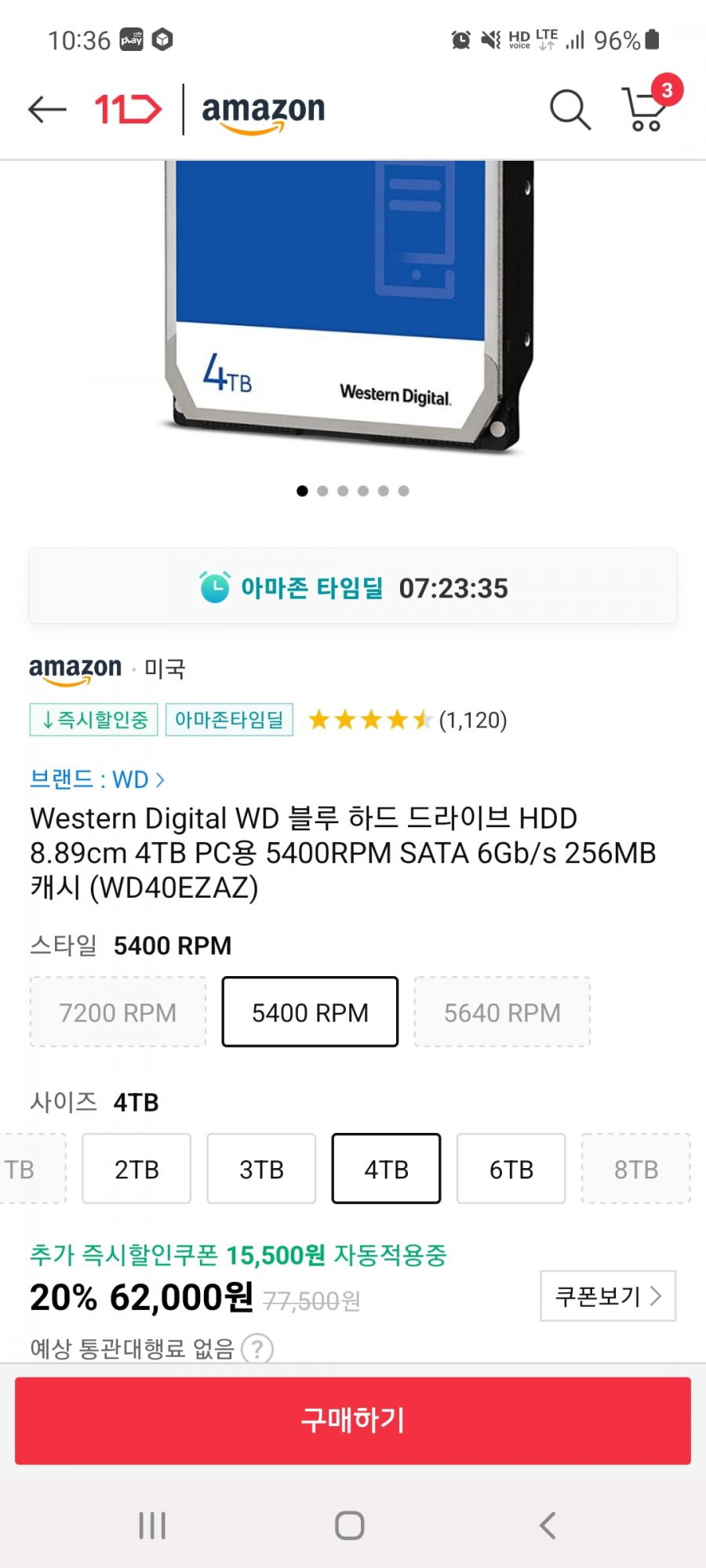Open the 11st logo home
Viewport: 706px width, 1568px height.
(x=128, y=109)
